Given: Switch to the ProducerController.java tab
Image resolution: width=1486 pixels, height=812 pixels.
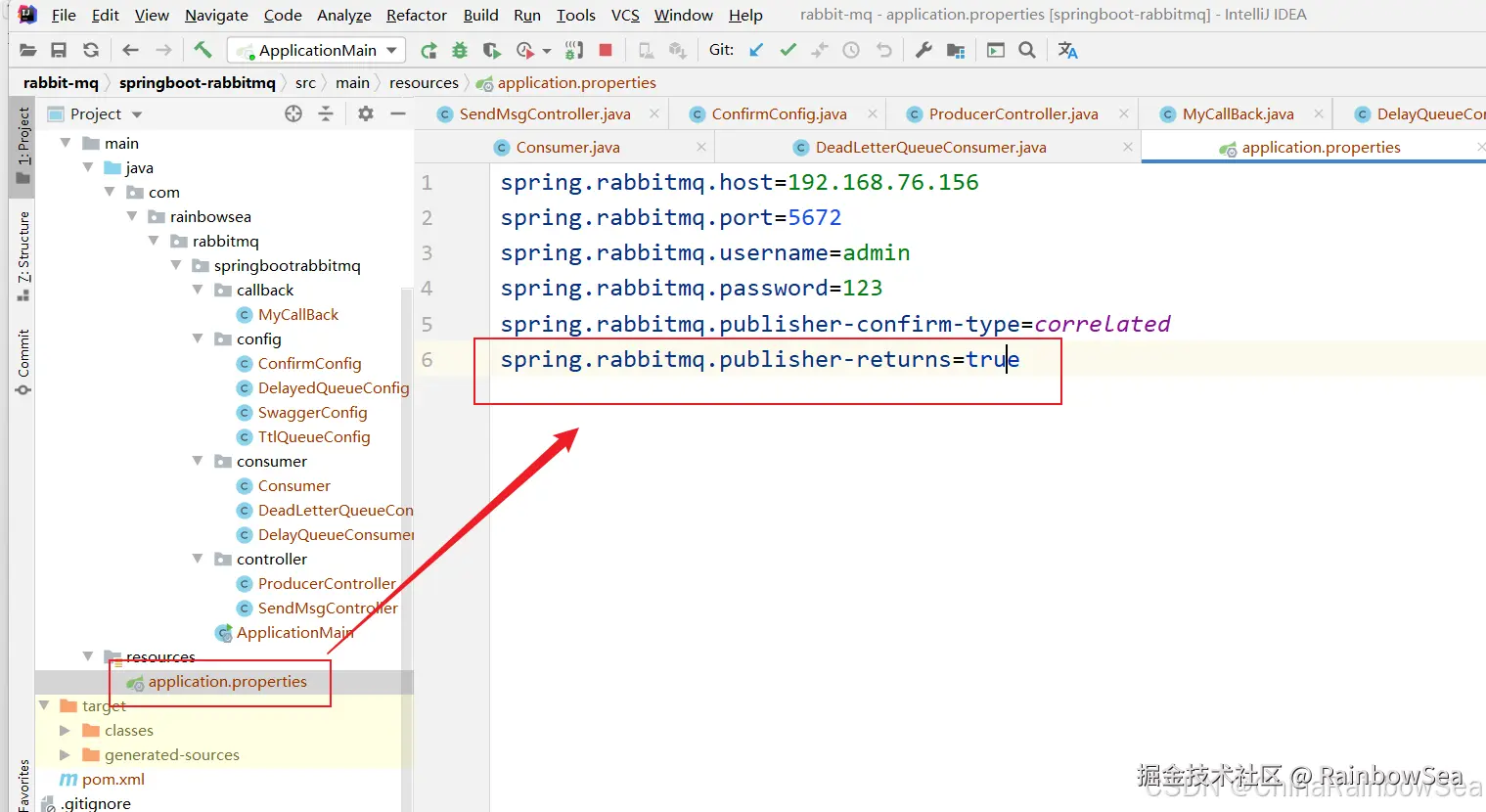Looking at the screenshot, I should coord(1013,113).
